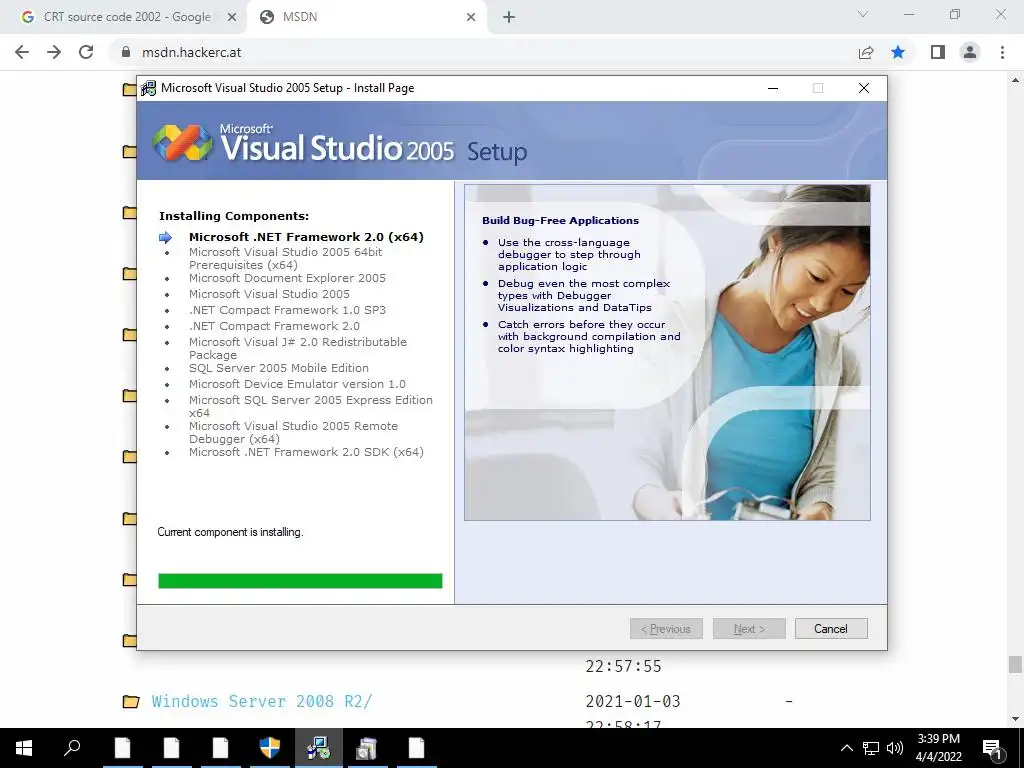Screen dimensions: 1024x768
Task: Open a new browser tab
Action: click(509, 18)
